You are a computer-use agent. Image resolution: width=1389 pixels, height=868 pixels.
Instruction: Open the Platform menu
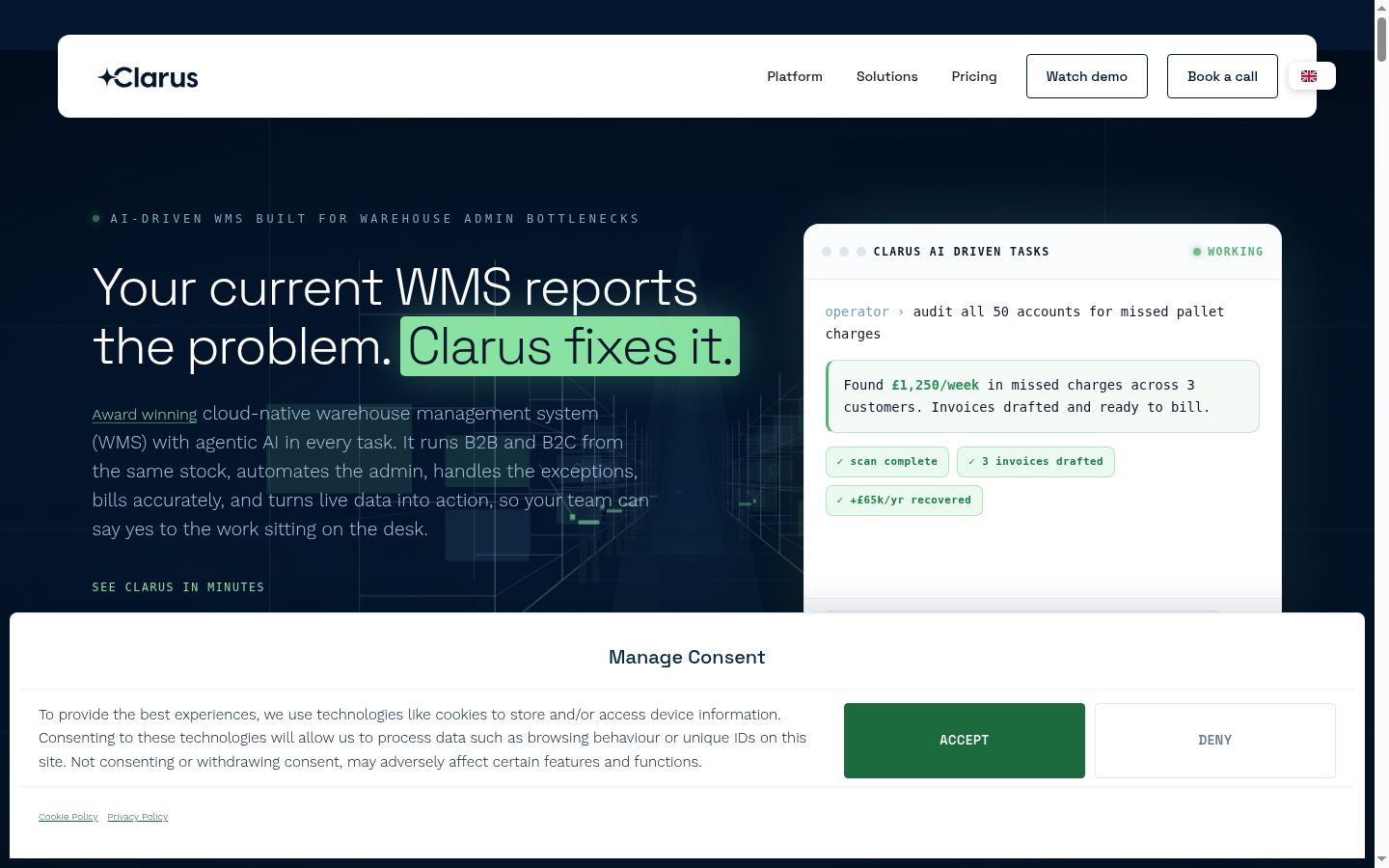point(795,76)
